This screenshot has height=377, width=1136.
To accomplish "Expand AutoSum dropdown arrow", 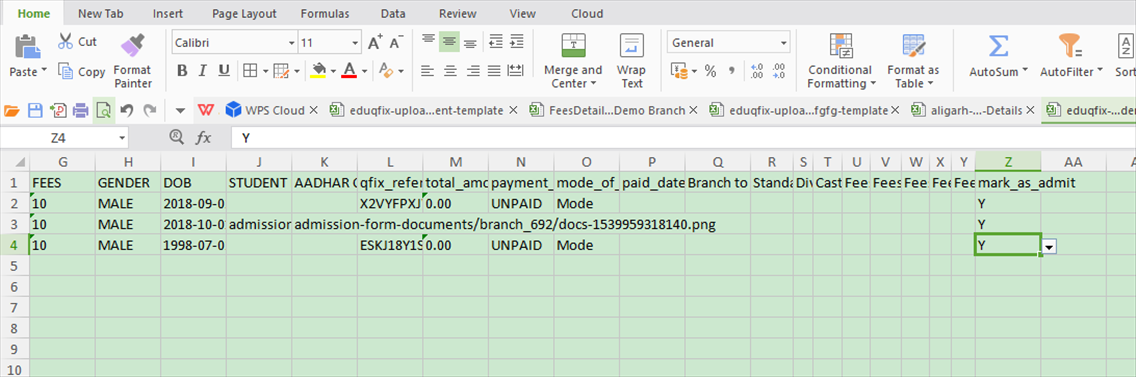I will point(1025,71).
